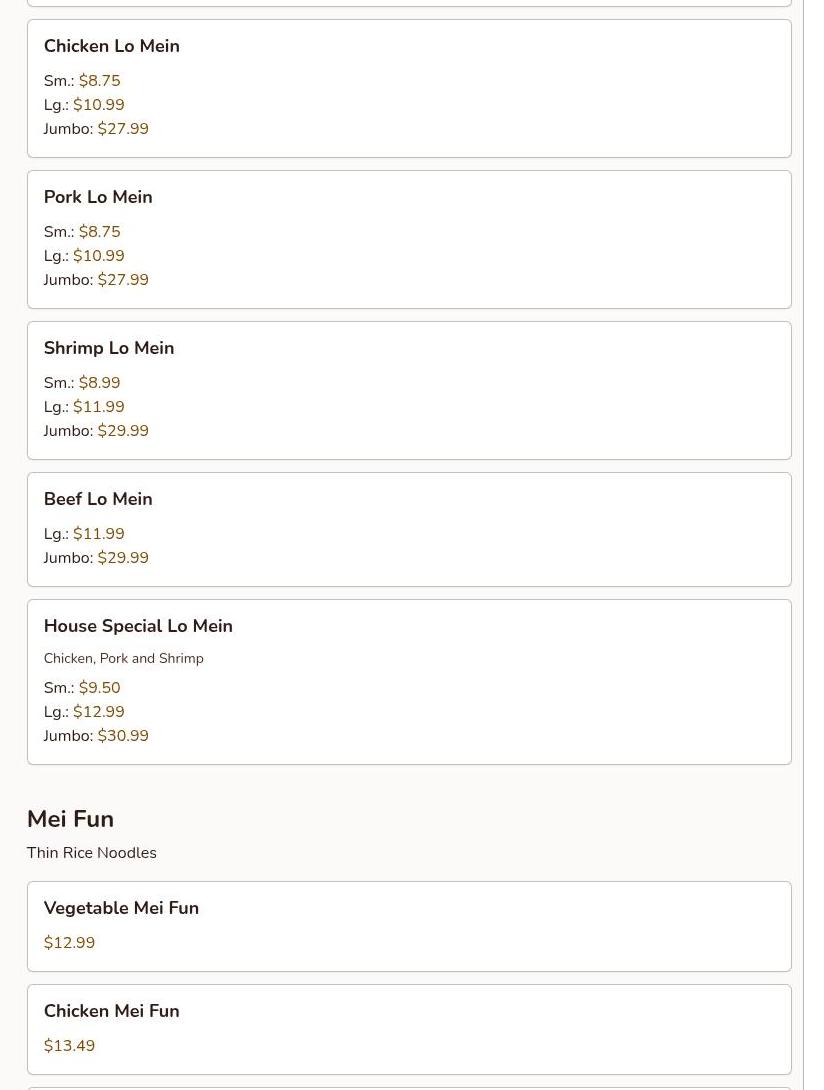
Task: Open the Chicken Lo Mein item
Action: 111,46
